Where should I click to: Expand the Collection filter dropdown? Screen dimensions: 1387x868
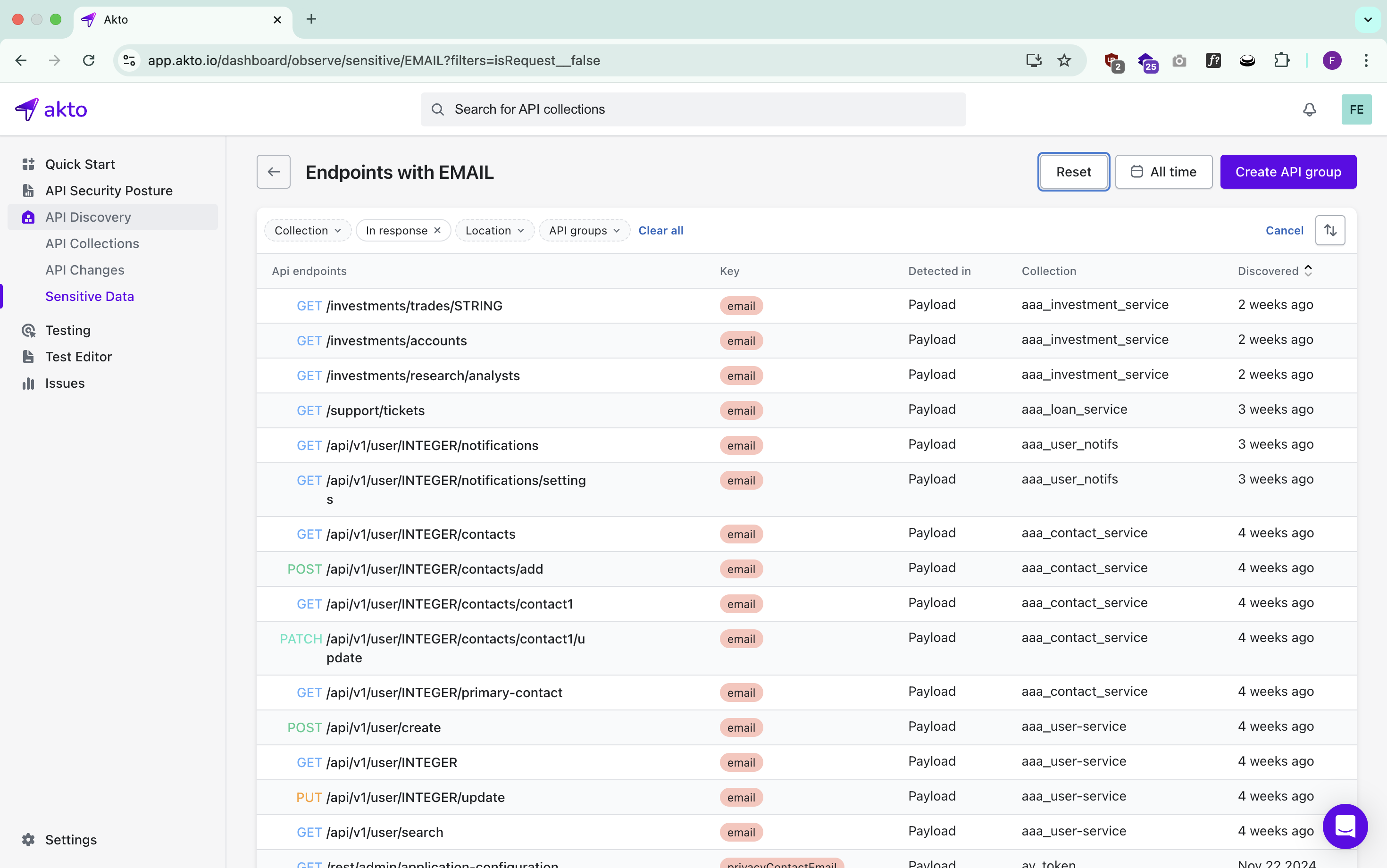click(x=308, y=230)
